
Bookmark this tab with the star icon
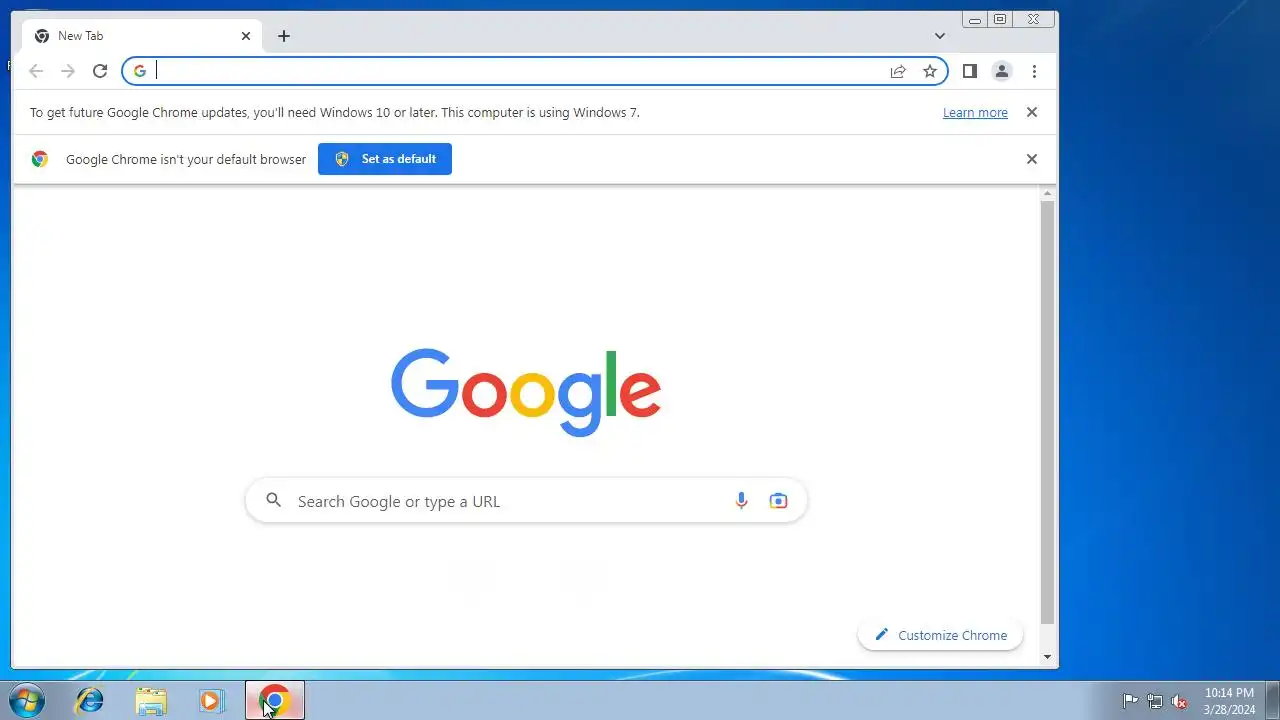pyautogui.click(x=930, y=71)
